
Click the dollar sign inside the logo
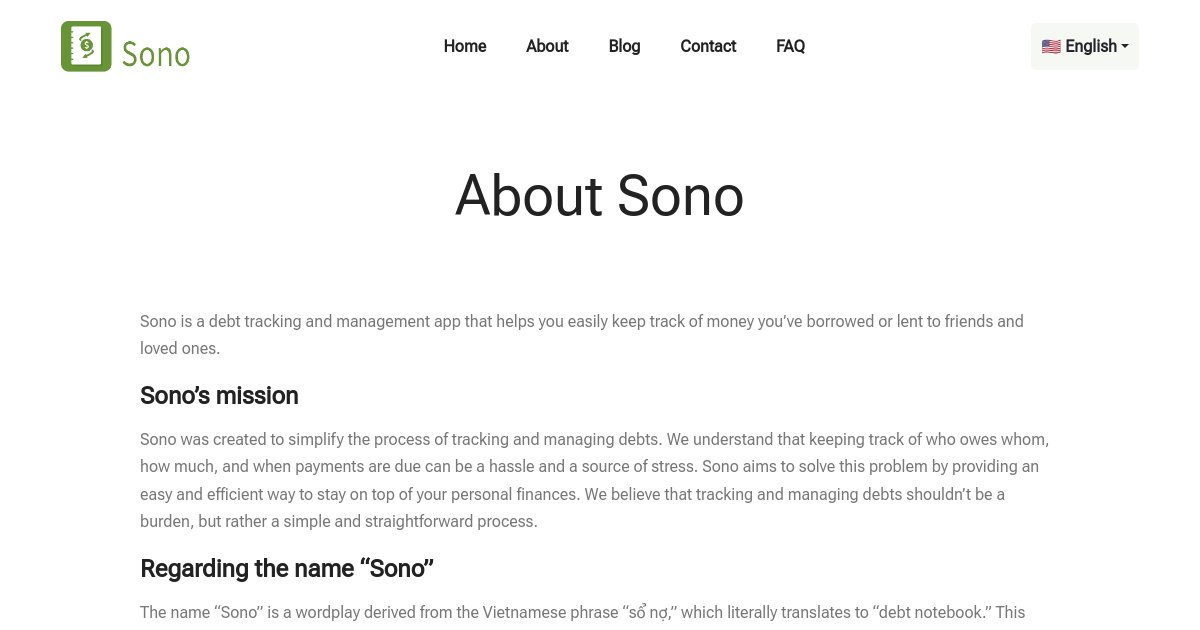(85, 47)
